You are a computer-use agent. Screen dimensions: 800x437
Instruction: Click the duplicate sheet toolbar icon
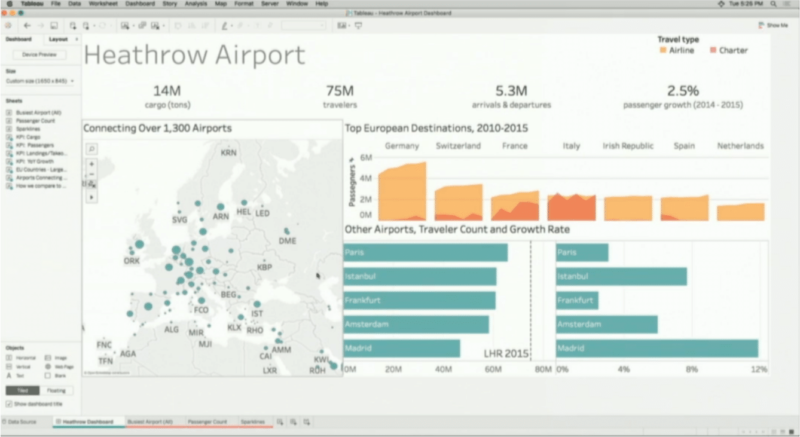click(143, 25)
